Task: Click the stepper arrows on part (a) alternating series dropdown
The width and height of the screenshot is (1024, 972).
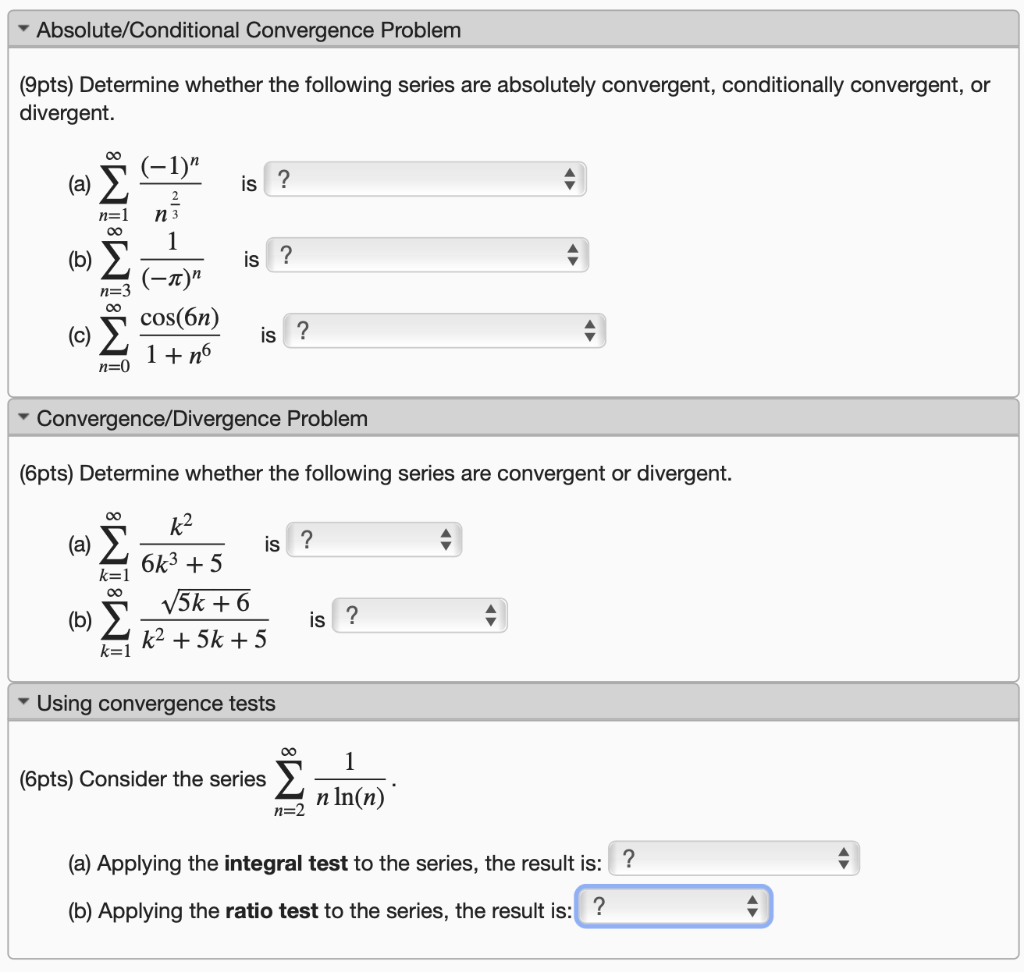Action: (570, 178)
